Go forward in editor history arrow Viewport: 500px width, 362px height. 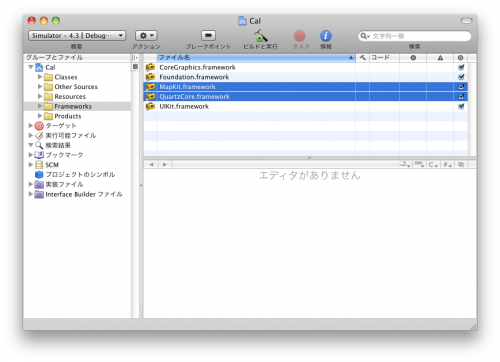point(165,164)
